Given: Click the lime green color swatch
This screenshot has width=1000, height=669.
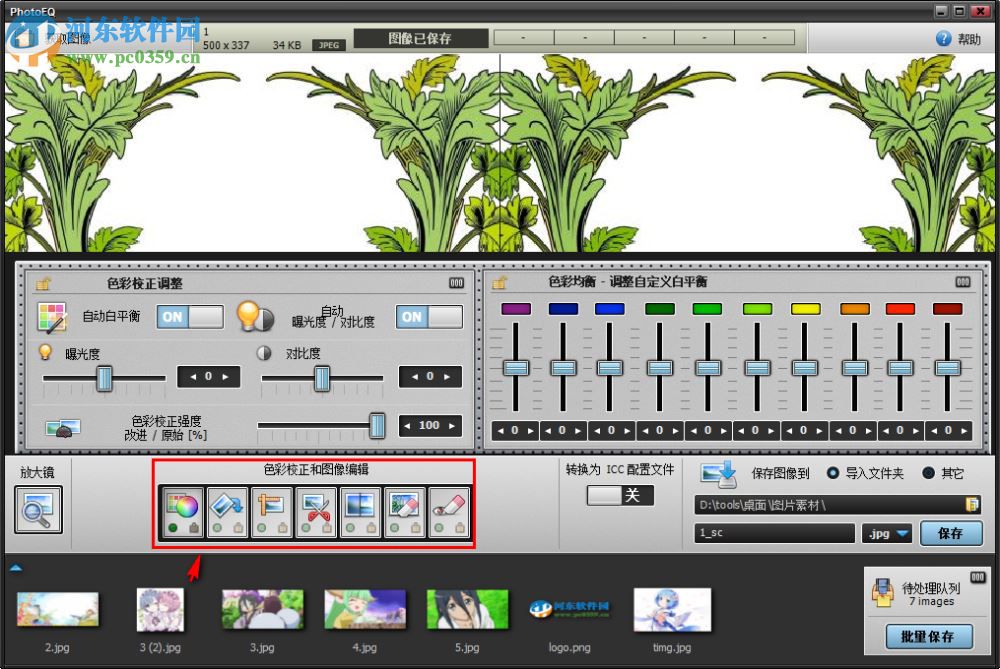Looking at the screenshot, I should pyautogui.click(x=757, y=309).
